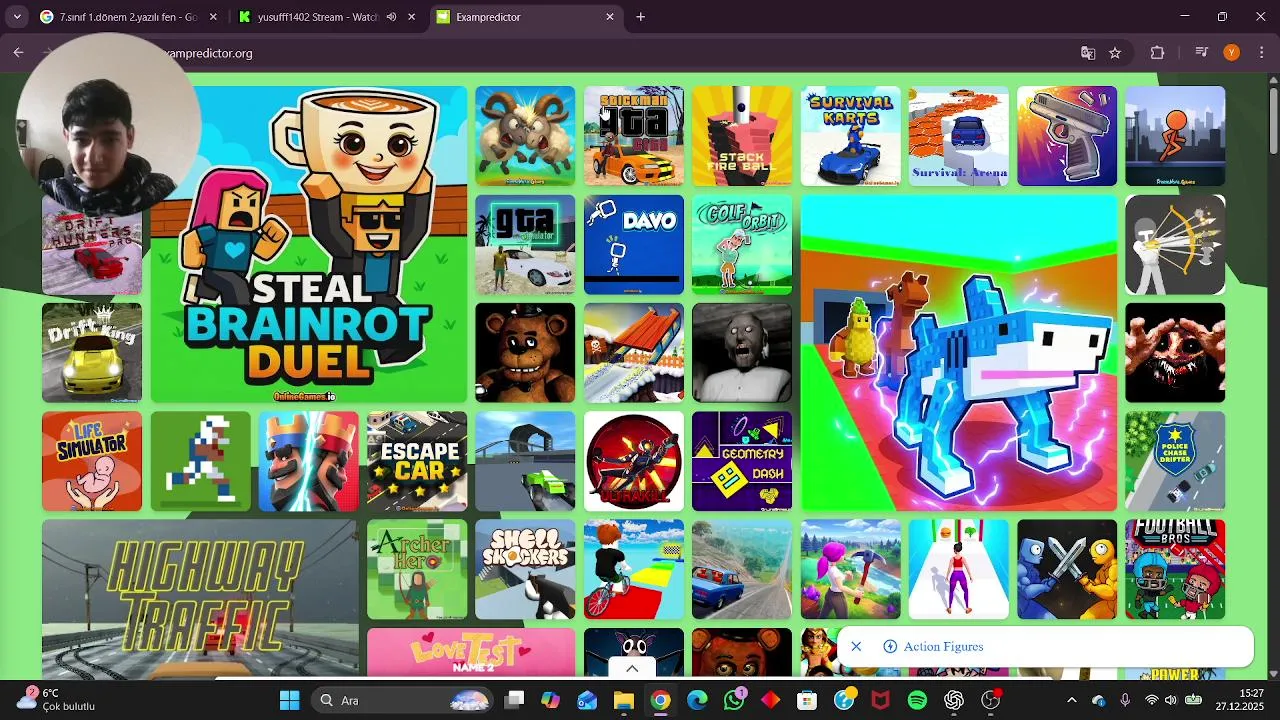Open the Chrome media control button

(1202, 53)
